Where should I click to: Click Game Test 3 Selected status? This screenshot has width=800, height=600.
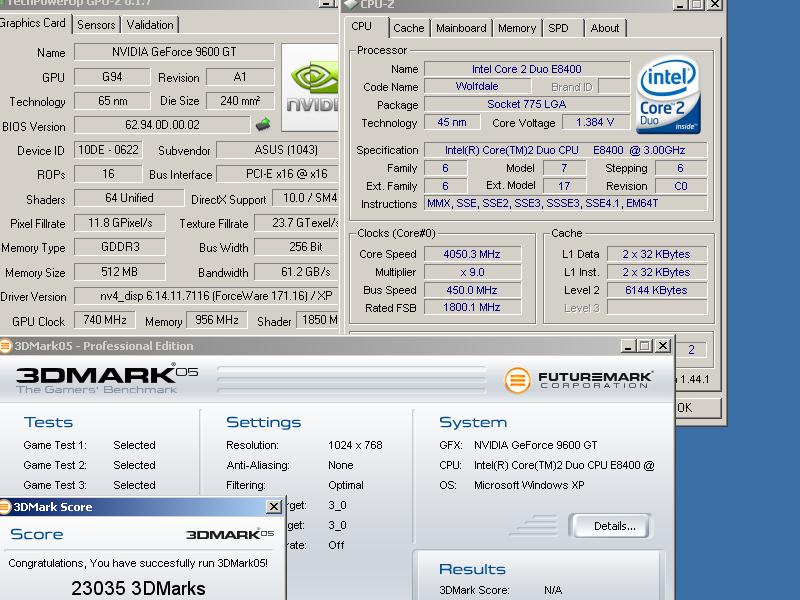[134, 485]
